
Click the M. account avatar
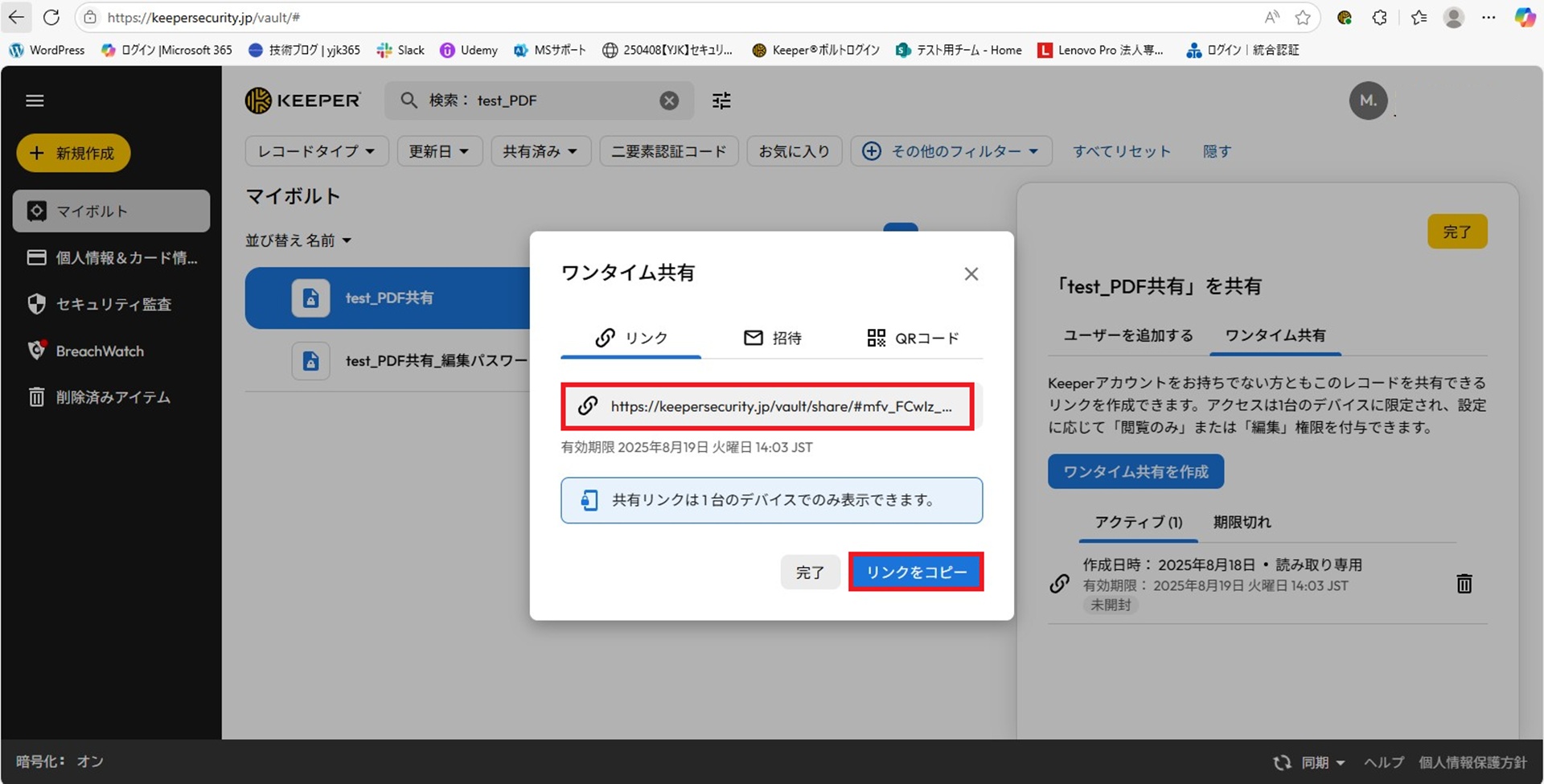(x=1368, y=101)
